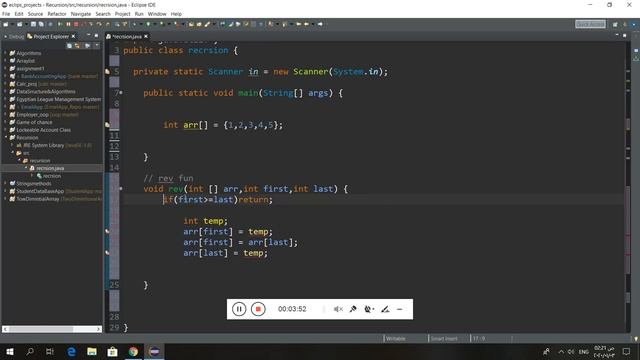The width and height of the screenshot is (640, 360).
Task: Open the Navigate menu
Action: point(81,14)
